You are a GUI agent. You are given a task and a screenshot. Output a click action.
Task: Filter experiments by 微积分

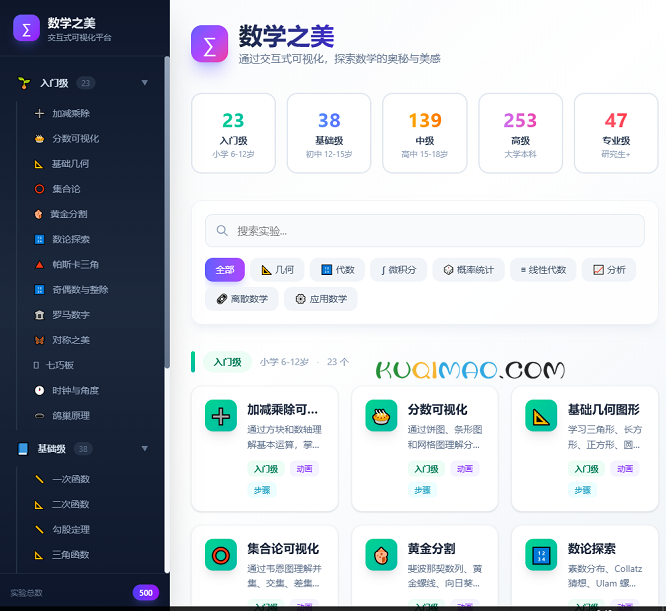tap(398, 270)
